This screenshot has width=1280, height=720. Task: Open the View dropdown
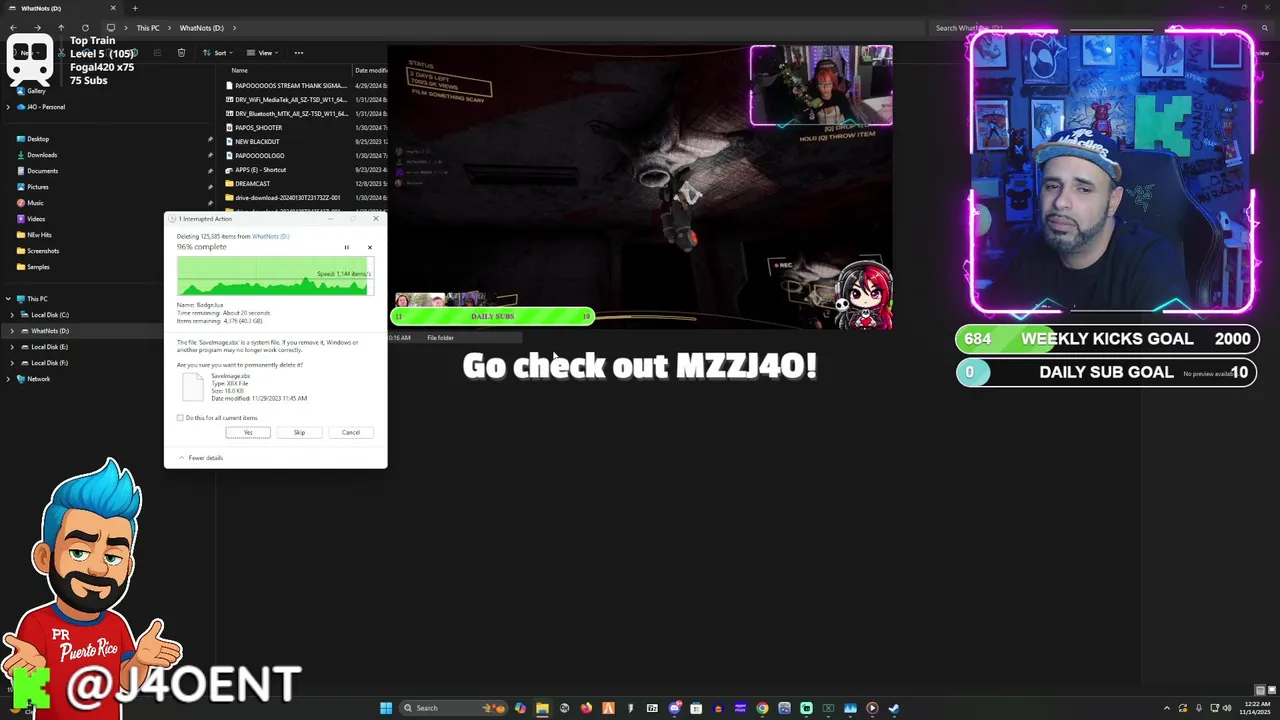point(261,53)
